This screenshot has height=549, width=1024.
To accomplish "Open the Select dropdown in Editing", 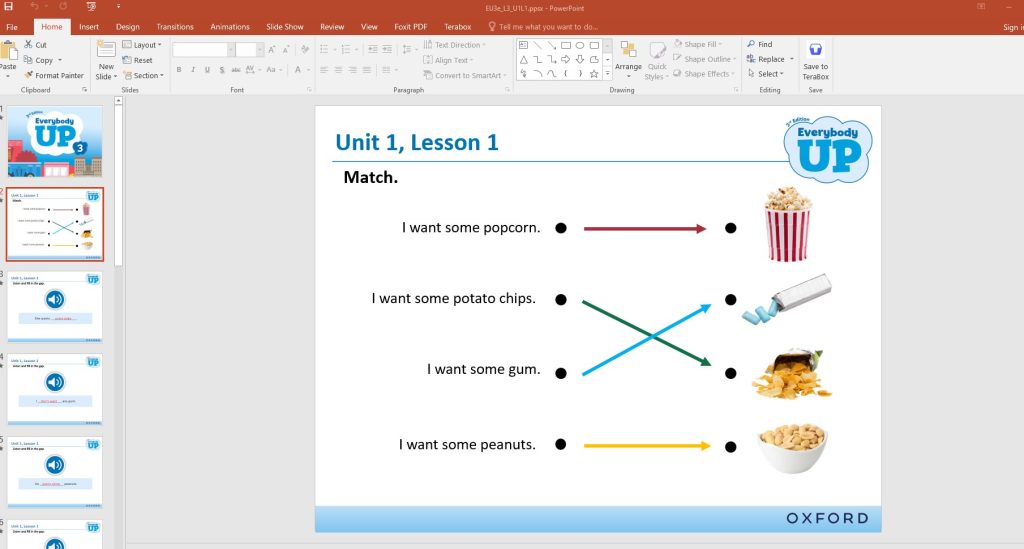I will pyautogui.click(x=765, y=74).
